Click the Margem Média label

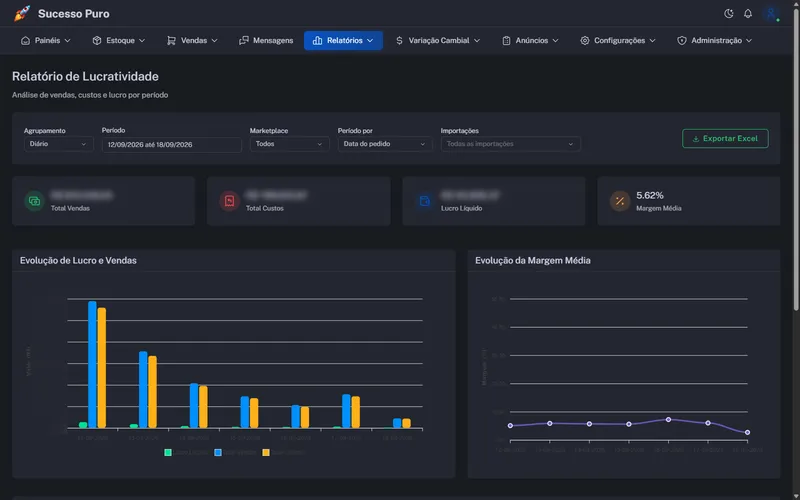tap(659, 208)
